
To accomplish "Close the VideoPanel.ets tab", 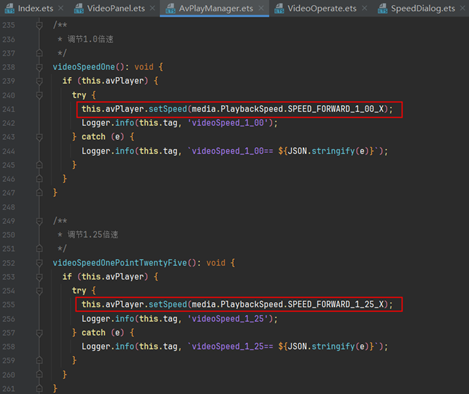I will coord(152,8).
